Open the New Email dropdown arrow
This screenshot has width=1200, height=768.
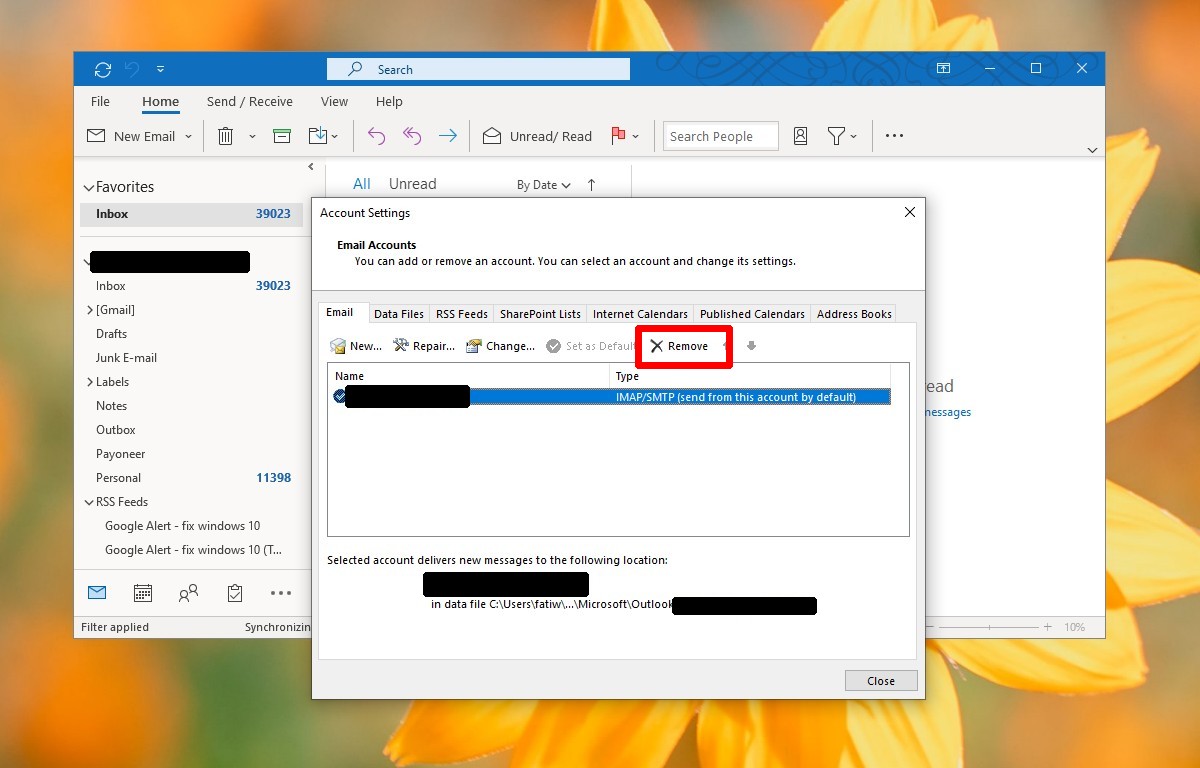click(x=188, y=137)
